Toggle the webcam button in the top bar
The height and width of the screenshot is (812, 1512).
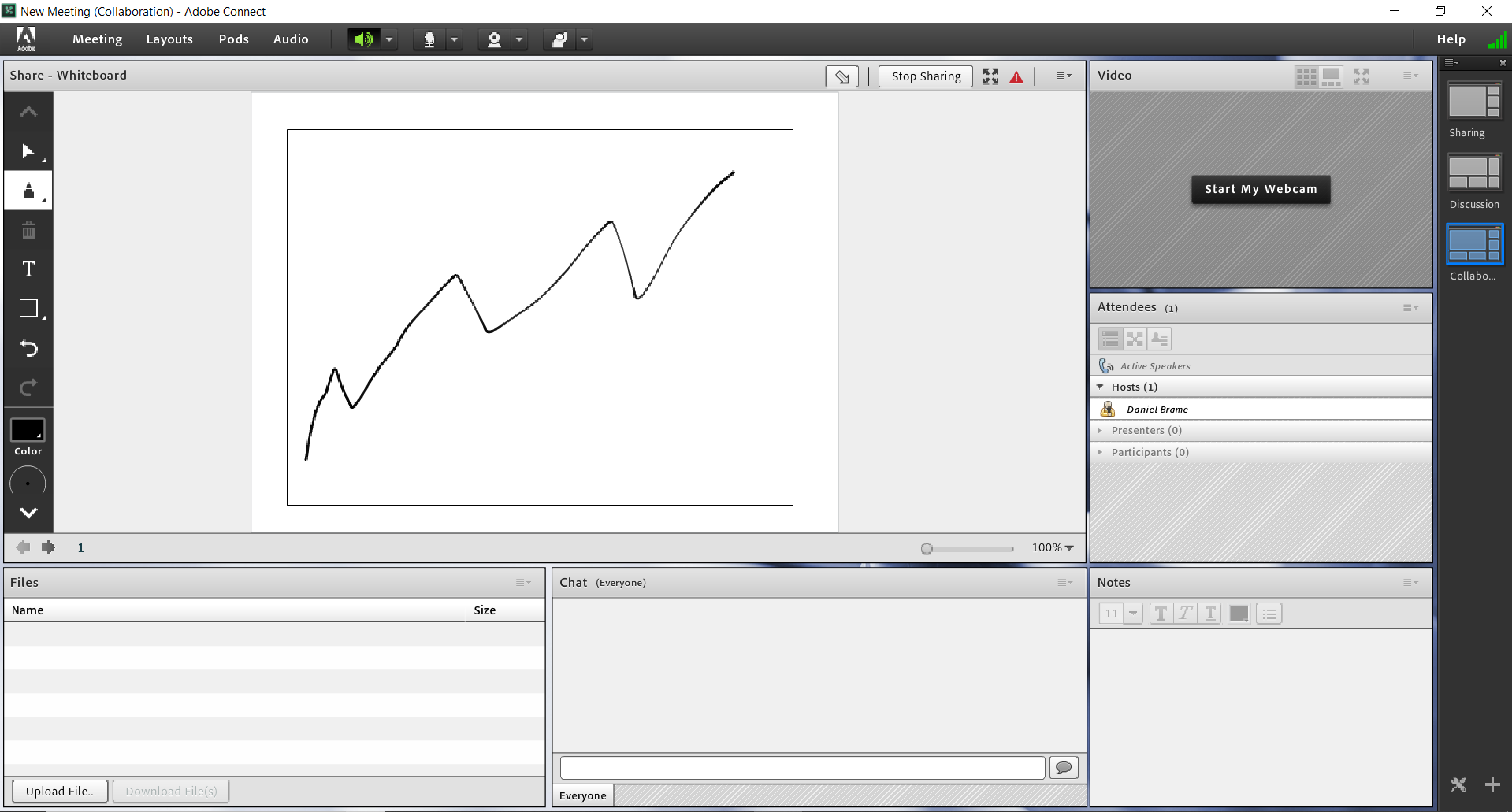point(494,39)
